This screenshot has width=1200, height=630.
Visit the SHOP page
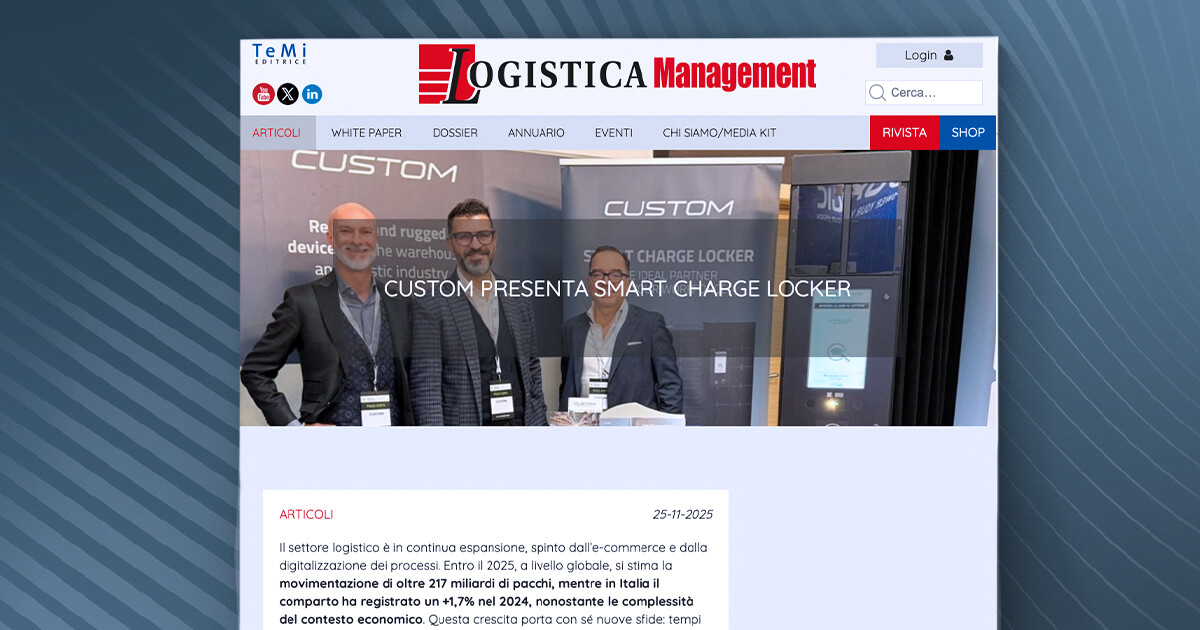[x=967, y=132]
